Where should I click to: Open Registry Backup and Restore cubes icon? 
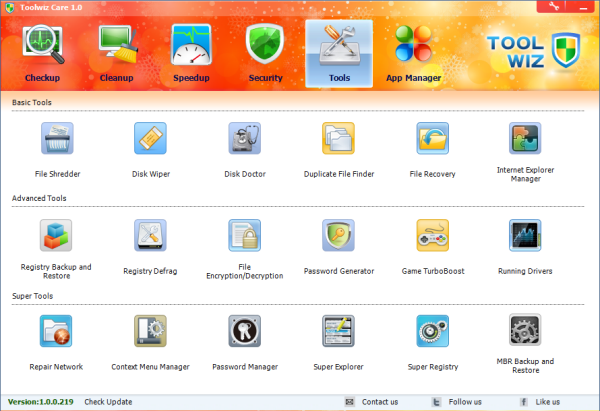tap(56, 235)
